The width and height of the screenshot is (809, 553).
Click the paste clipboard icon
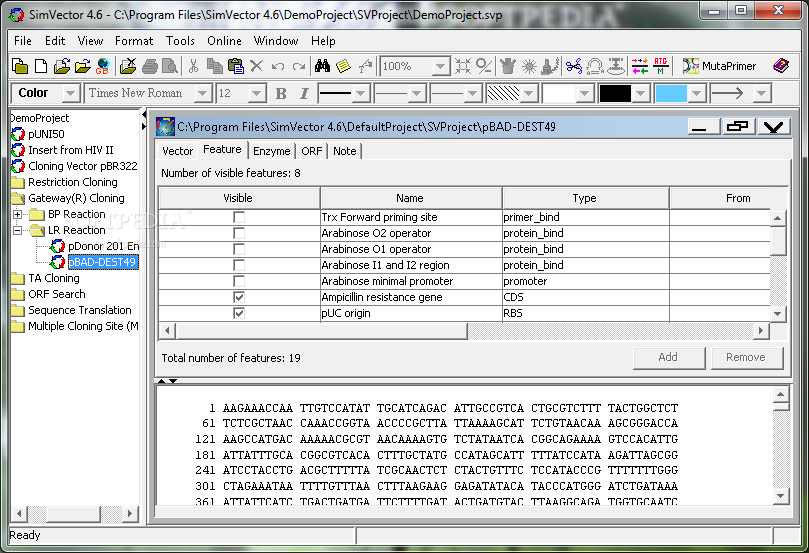pos(235,66)
